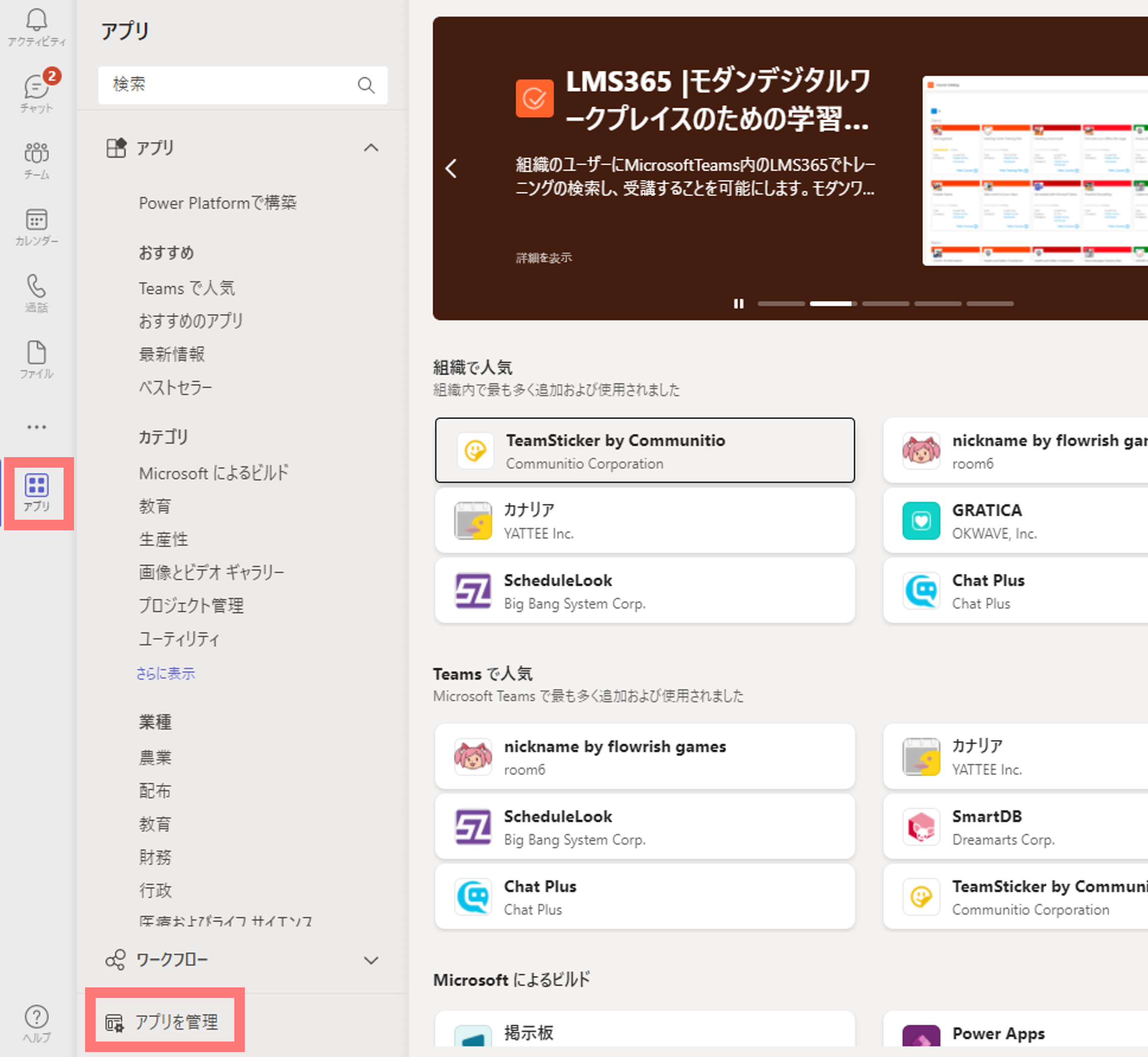Pause the banner carousel

(x=738, y=304)
